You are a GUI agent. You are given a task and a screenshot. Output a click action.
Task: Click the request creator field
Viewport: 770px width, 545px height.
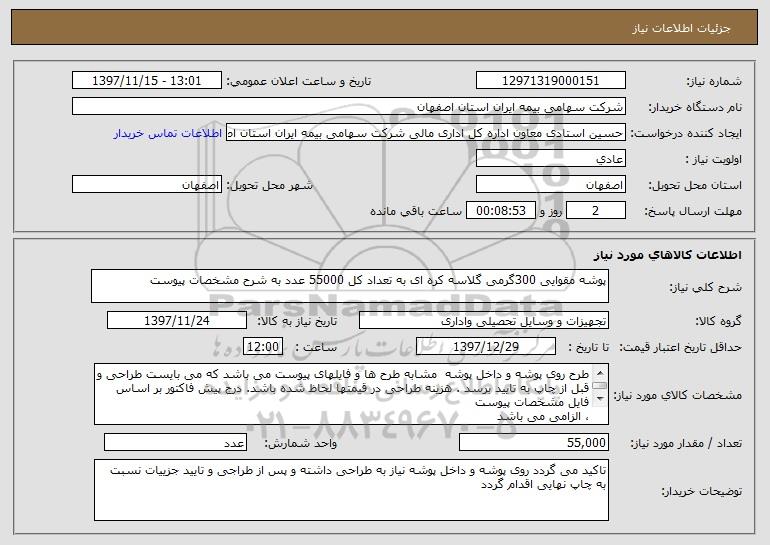pos(426,133)
